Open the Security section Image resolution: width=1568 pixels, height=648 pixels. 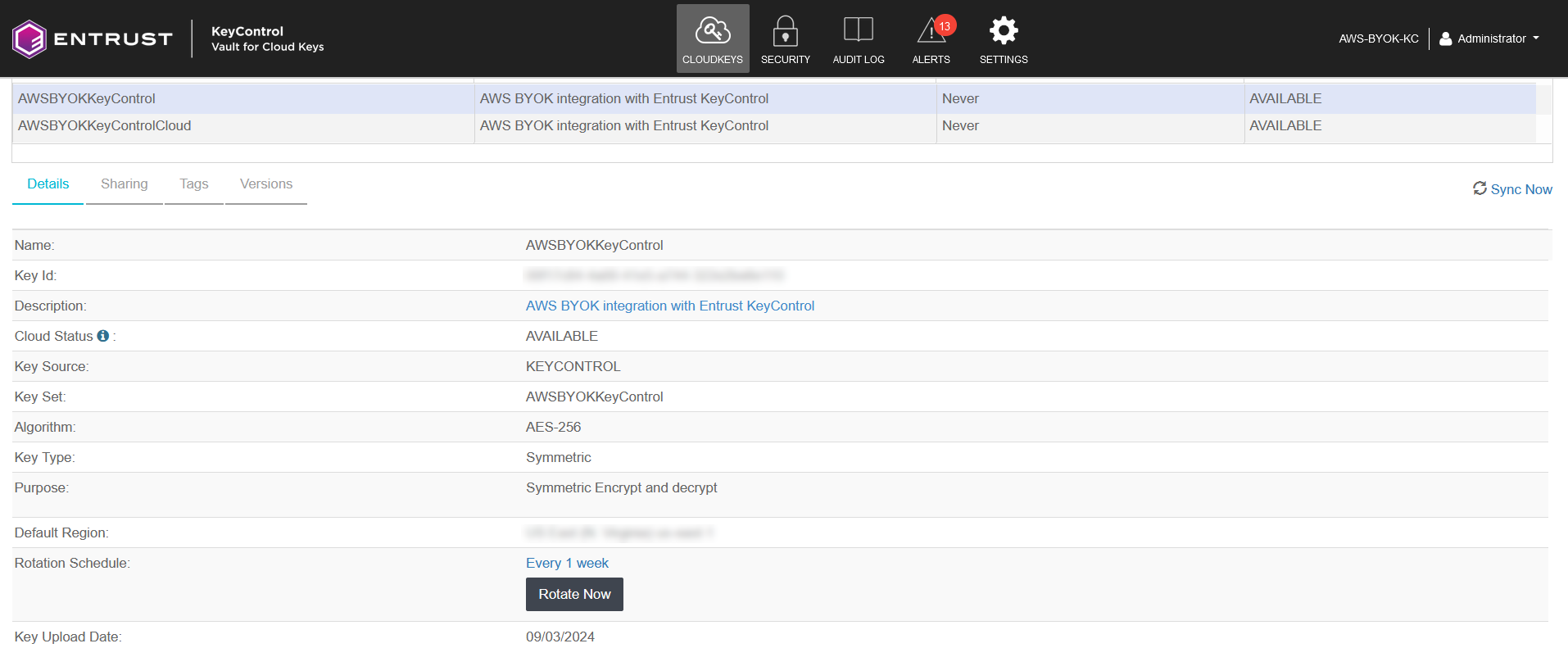tap(785, 39)
